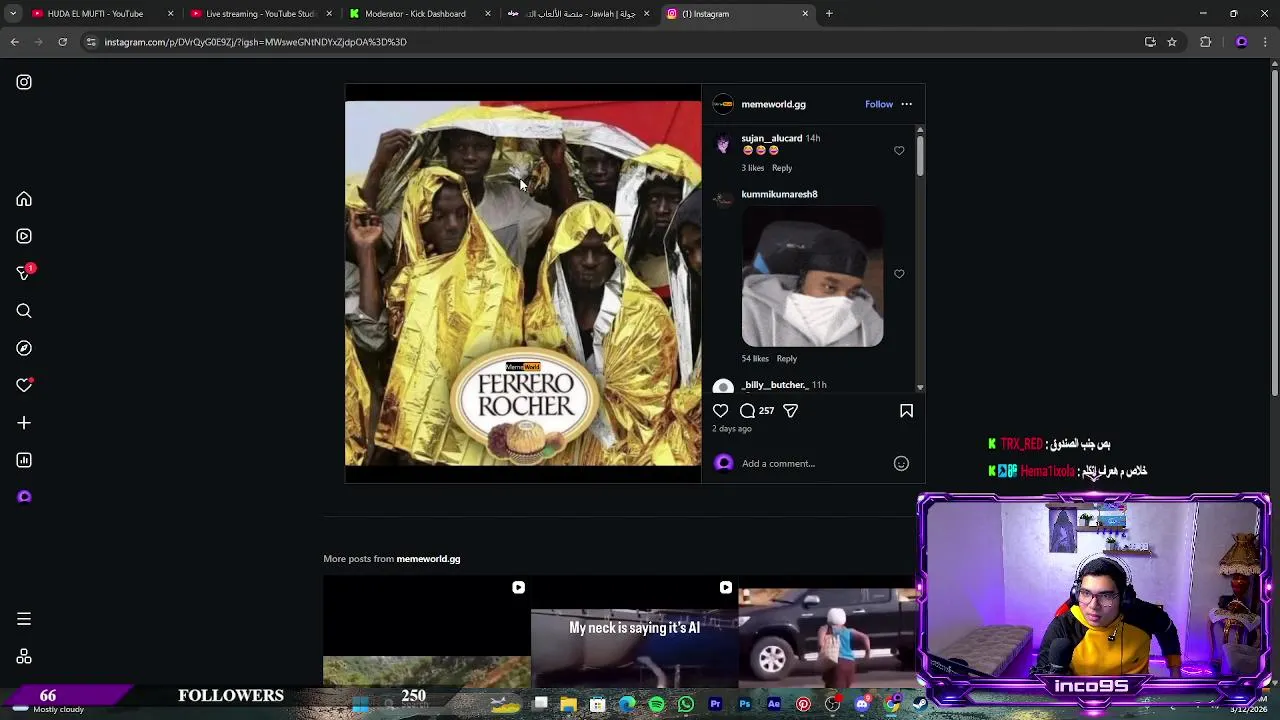Viewport: 1280px width, 720px height.
Task: Open 'My neck is saying it's AI' reel
Action: 634,632
